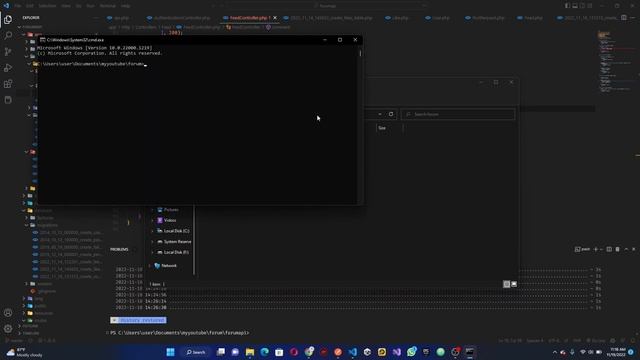Open address bar history dropdown in File Explorer
This screenshot has width=640, height=360.
click(380, 114)
